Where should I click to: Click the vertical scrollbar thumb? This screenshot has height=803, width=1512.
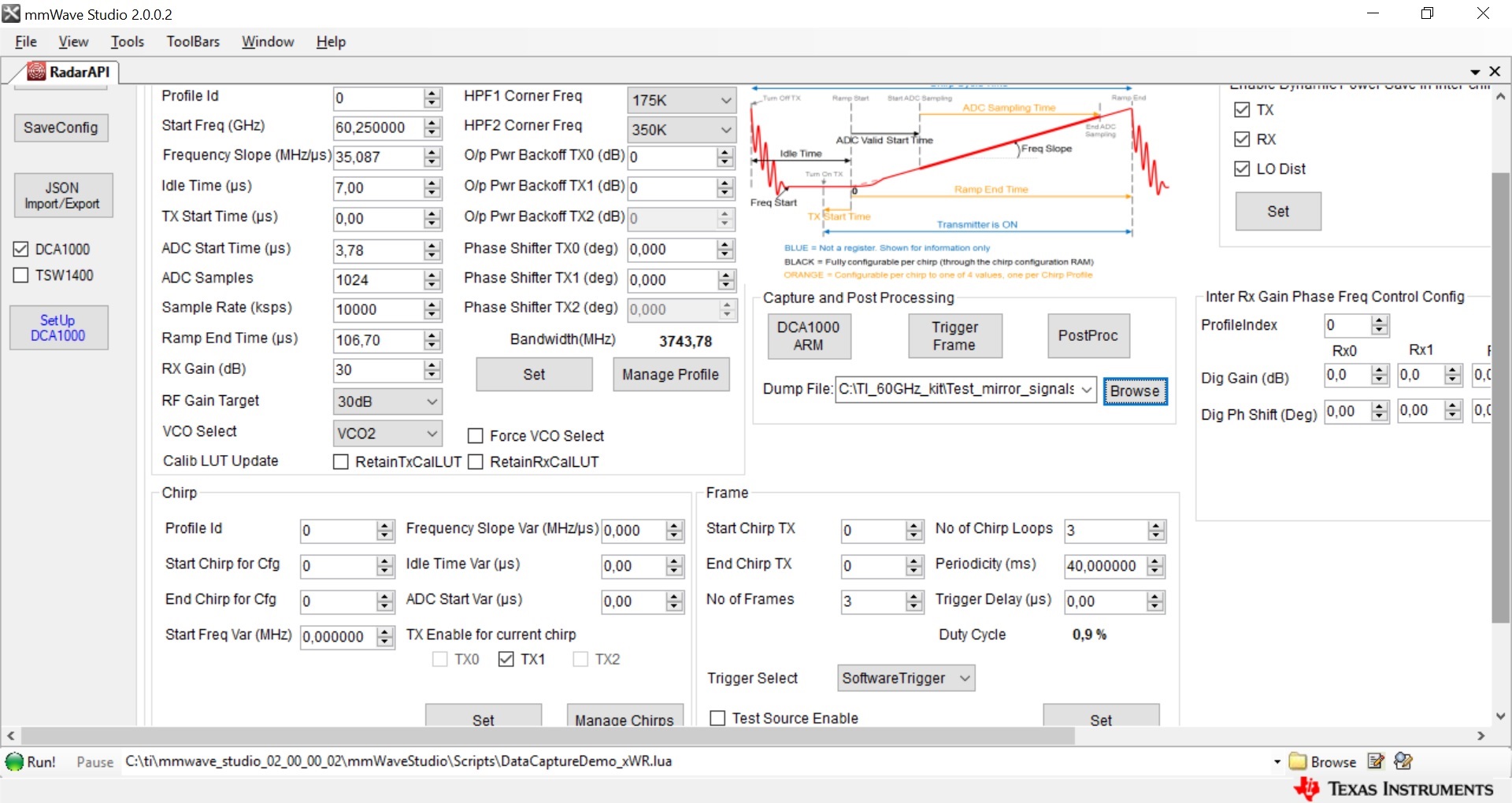click(1501, 398)
